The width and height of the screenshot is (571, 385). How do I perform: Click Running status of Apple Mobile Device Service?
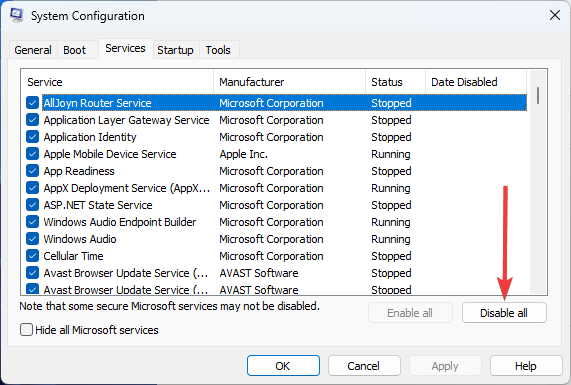tap(391, 154)
